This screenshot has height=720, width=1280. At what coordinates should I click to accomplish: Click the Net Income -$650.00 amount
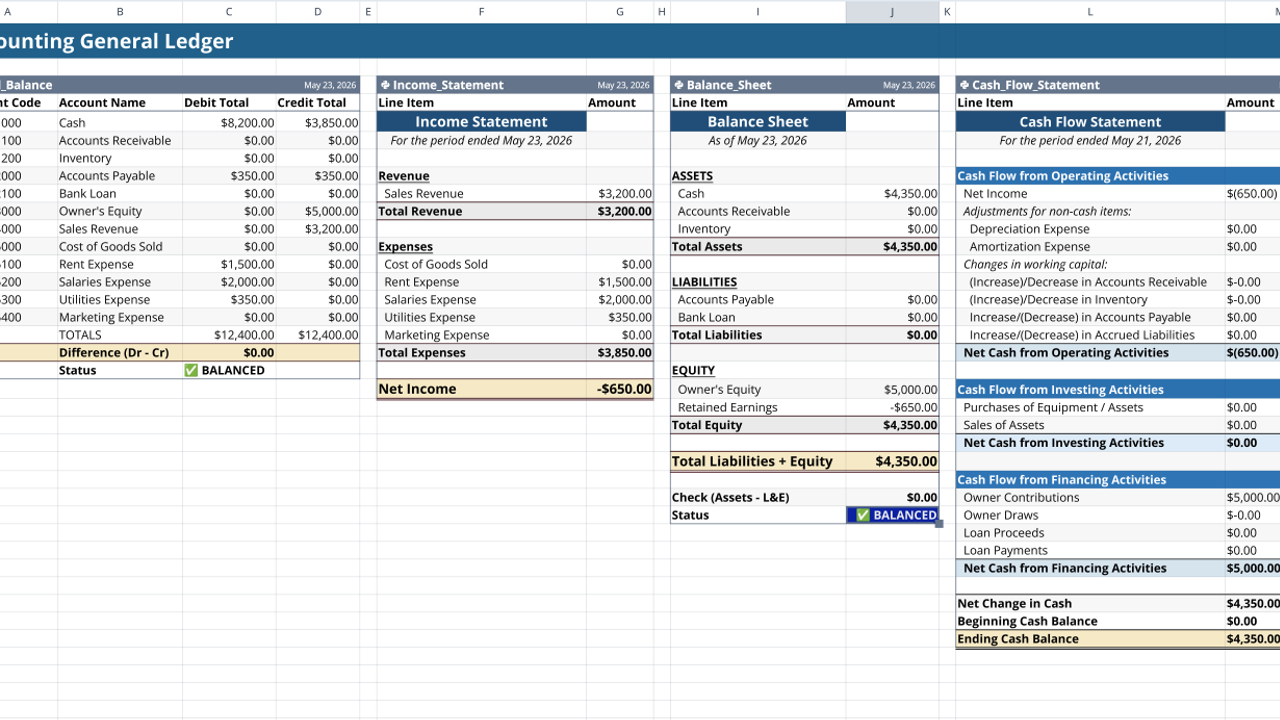click(619, 389)
